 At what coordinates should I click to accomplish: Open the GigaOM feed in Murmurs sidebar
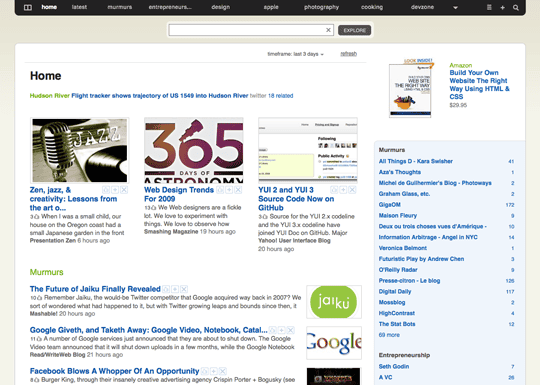(x=390, y=205)
